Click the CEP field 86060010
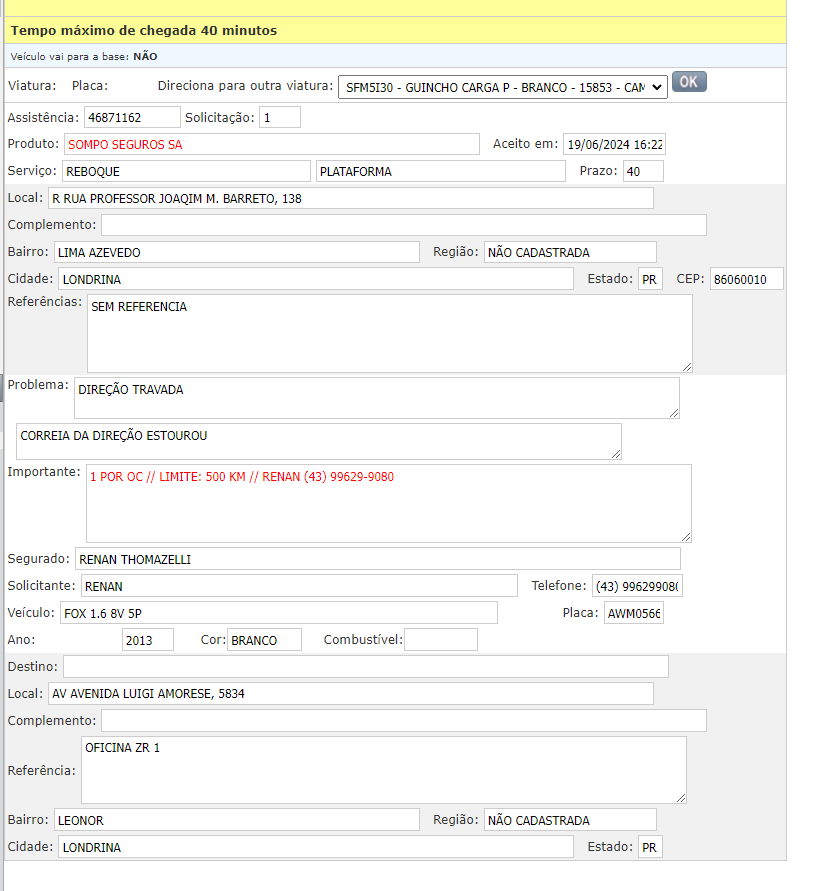 click(x=747, y=279)
